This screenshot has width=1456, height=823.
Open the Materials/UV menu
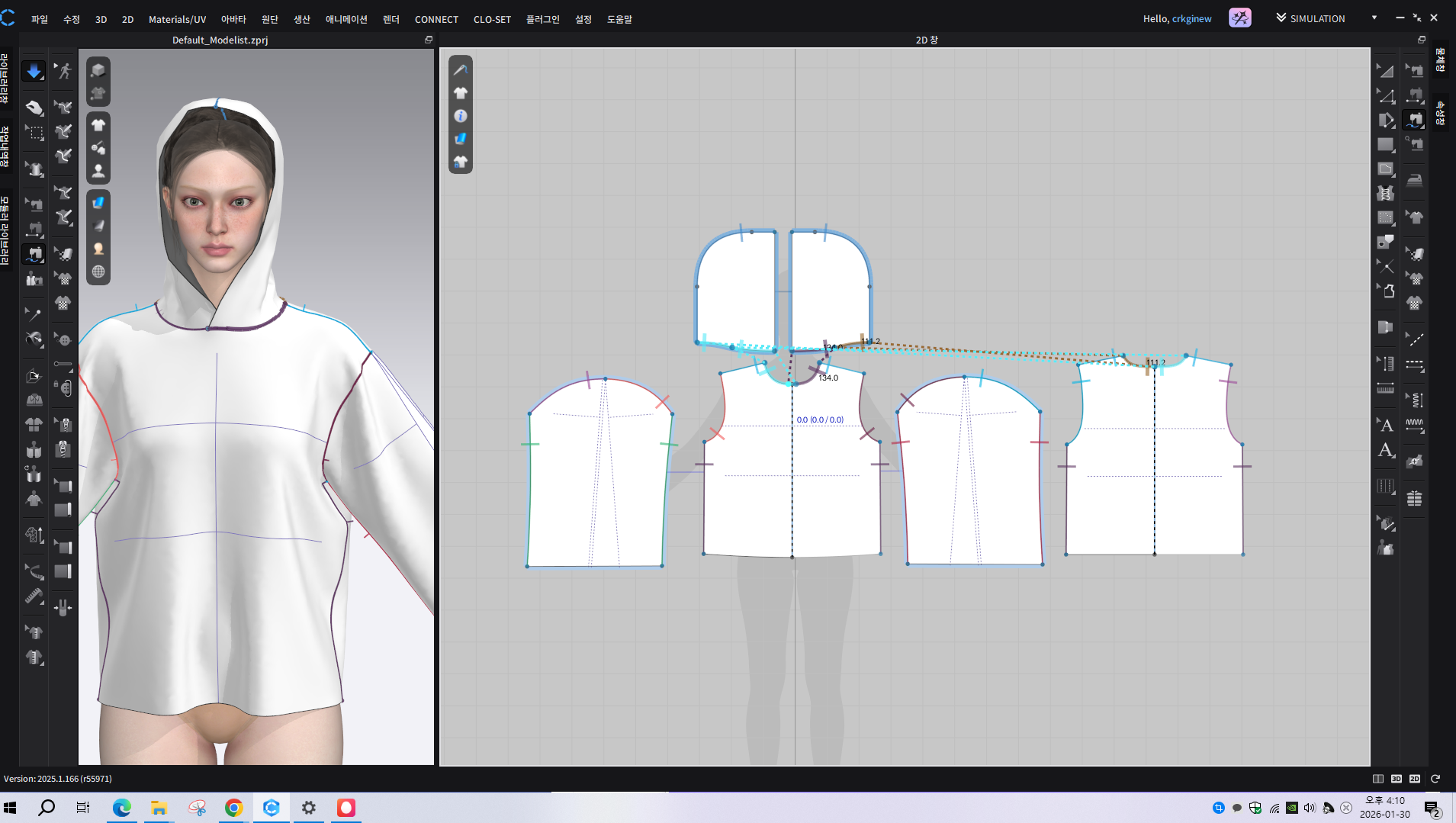coord(177,19)
